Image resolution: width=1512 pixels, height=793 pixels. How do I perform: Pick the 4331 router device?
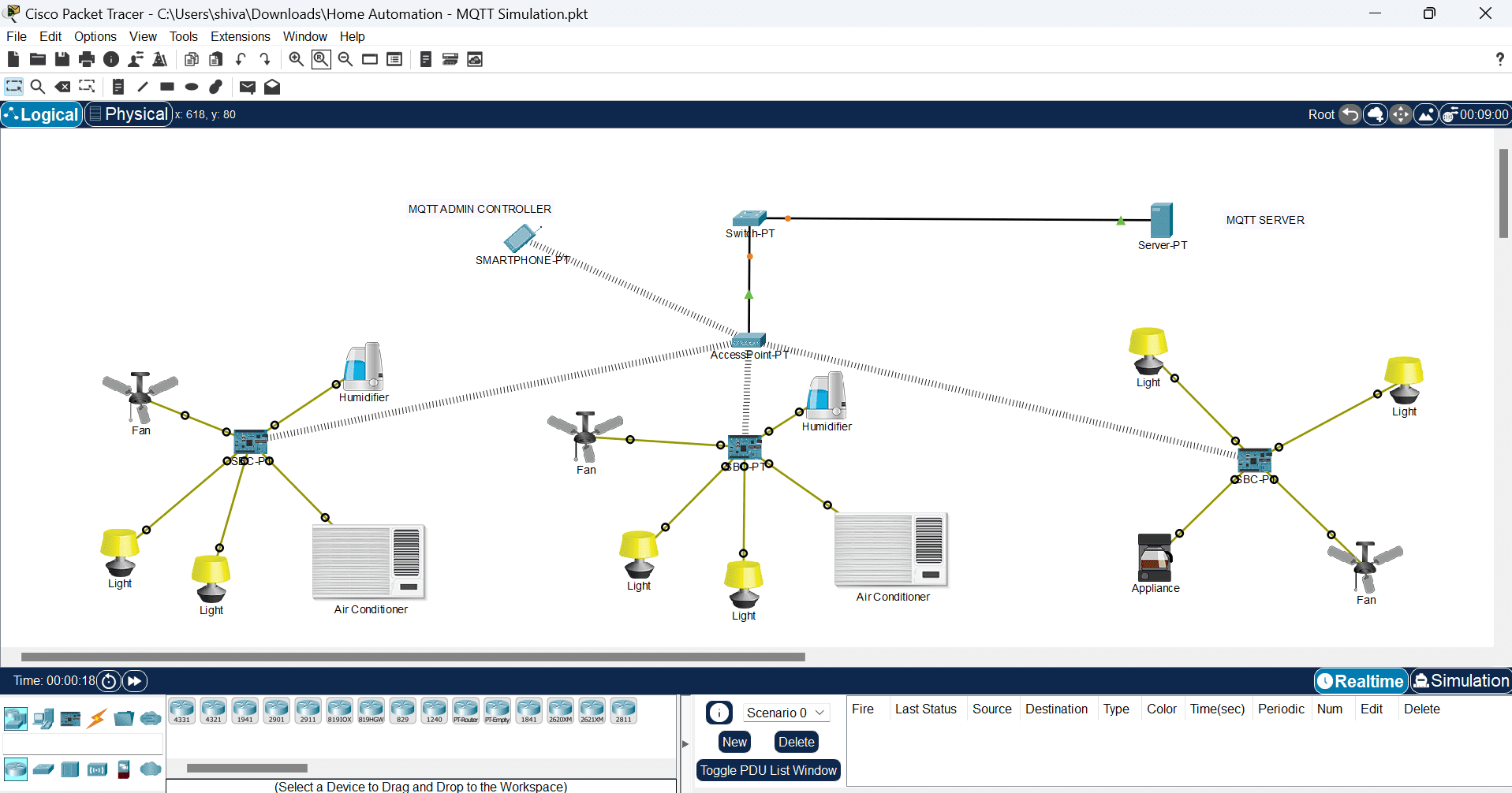tap(181, 711)
